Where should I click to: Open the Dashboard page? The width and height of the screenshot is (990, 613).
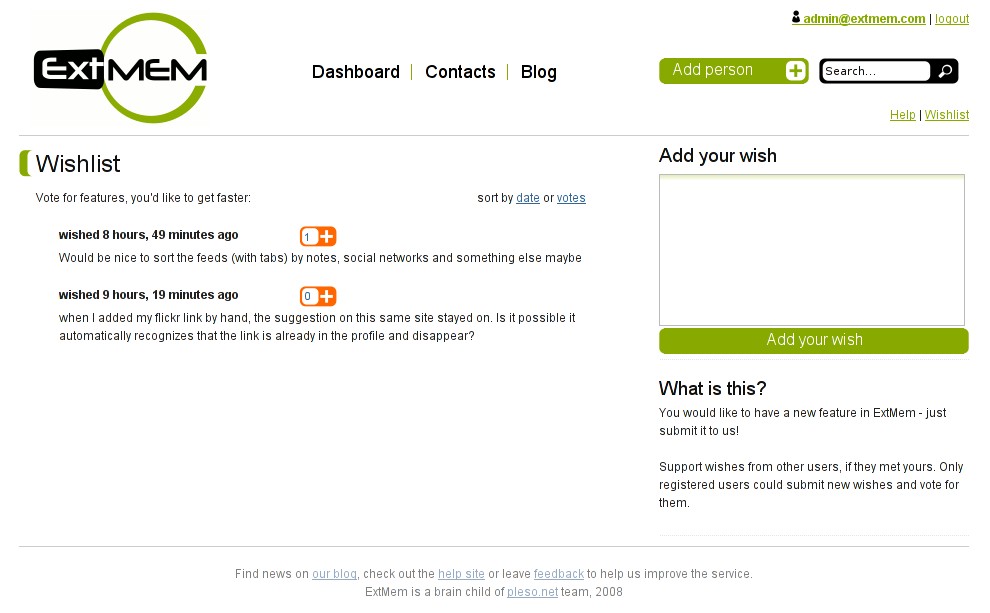(x=355, y=72)
